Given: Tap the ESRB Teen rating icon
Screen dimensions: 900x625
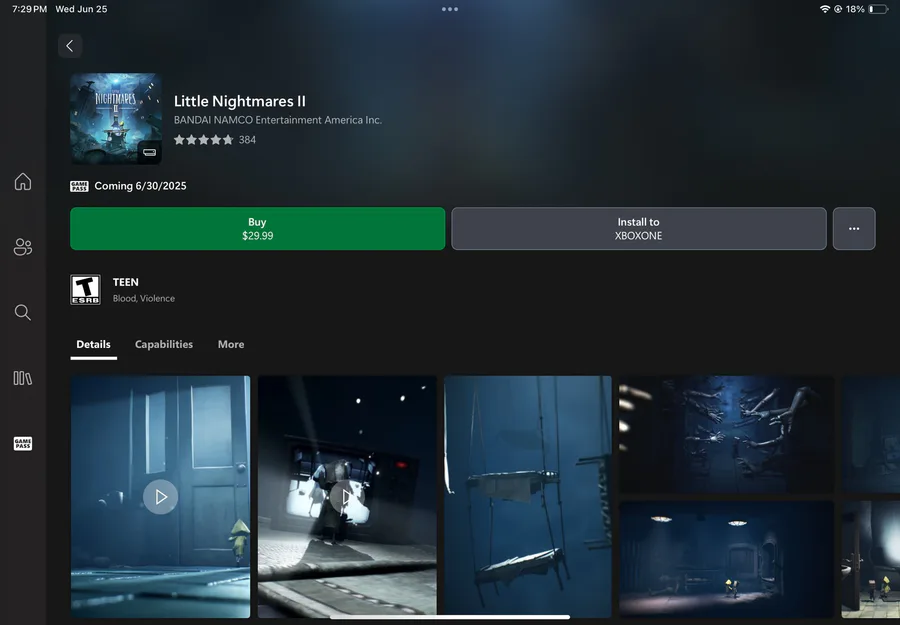Looking at the screenshot, I should point(86,289).
